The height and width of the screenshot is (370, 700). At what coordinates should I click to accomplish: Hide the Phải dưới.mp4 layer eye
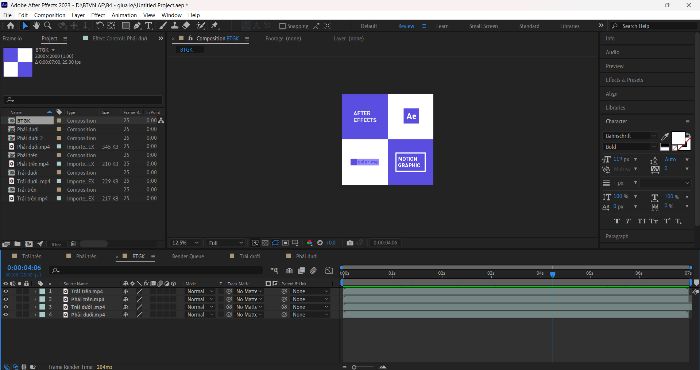tap(6, 315)
